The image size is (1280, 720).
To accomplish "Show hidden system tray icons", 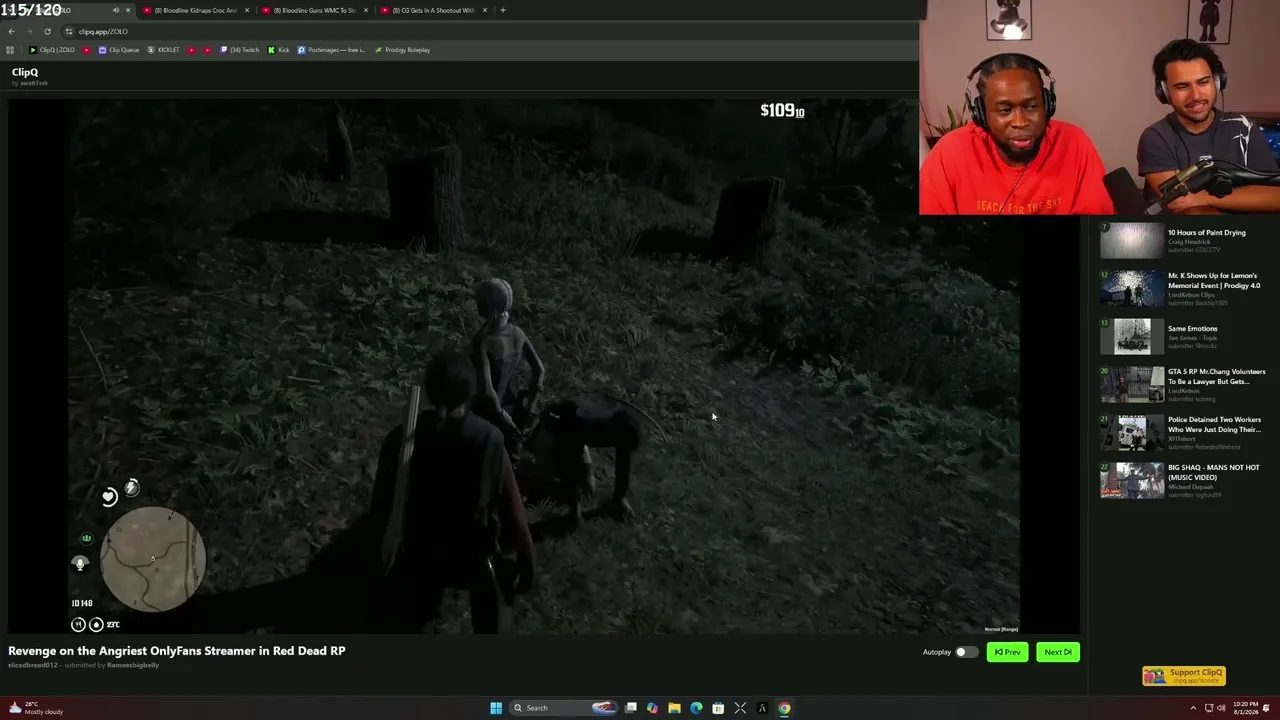I will 1193,708.
